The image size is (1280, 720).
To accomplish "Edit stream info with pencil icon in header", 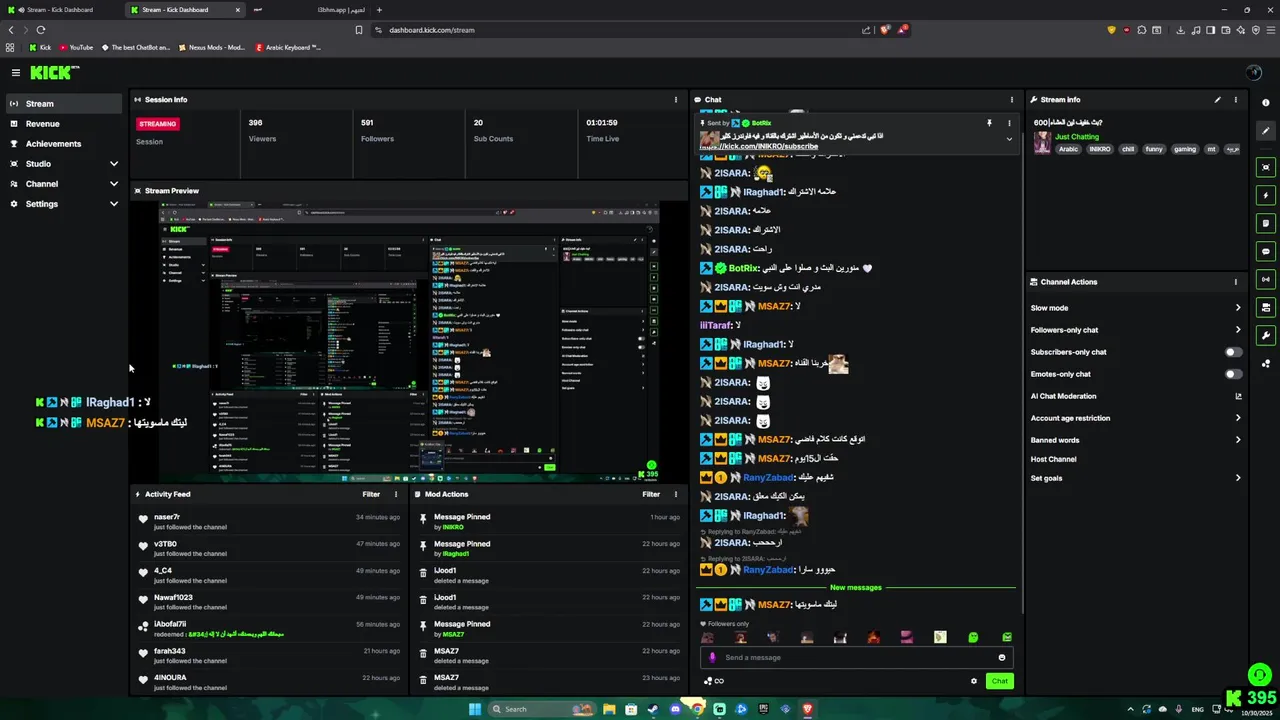I will pyautogui.click(x=1217, y=100).
